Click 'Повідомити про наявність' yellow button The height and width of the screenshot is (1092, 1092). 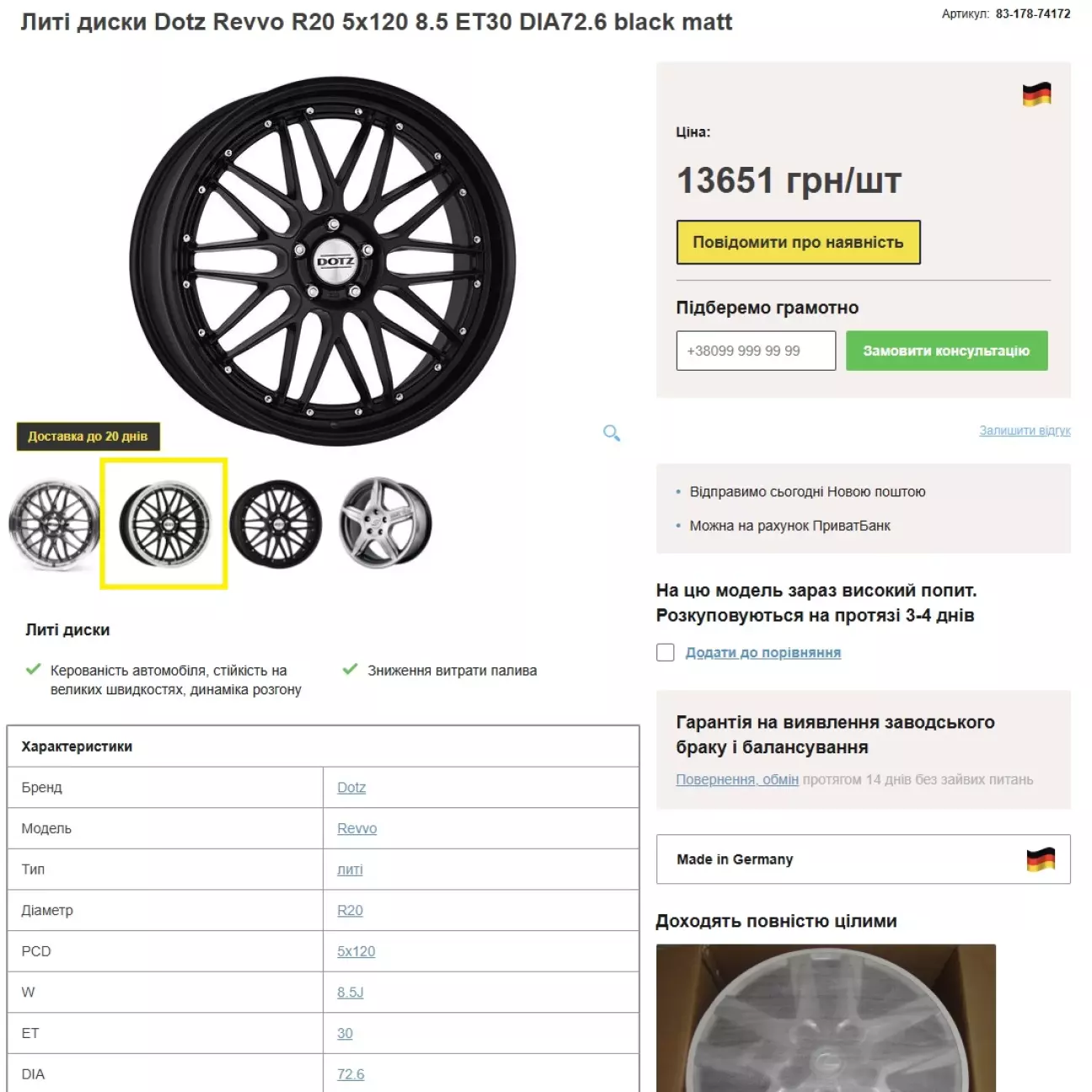point(798,243)
